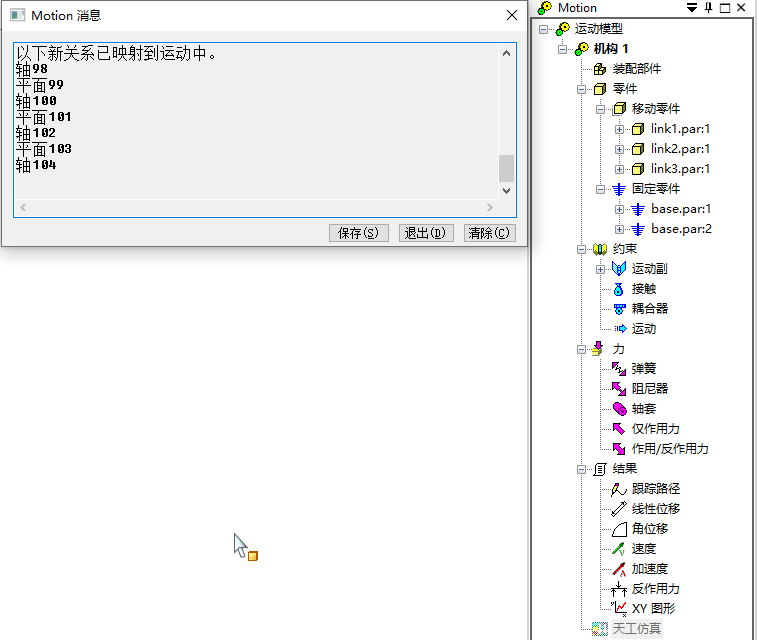Click the message list scroll down arrow
Image resolution: width=758 pixels, height=640 pixels.
pos(506,190)
